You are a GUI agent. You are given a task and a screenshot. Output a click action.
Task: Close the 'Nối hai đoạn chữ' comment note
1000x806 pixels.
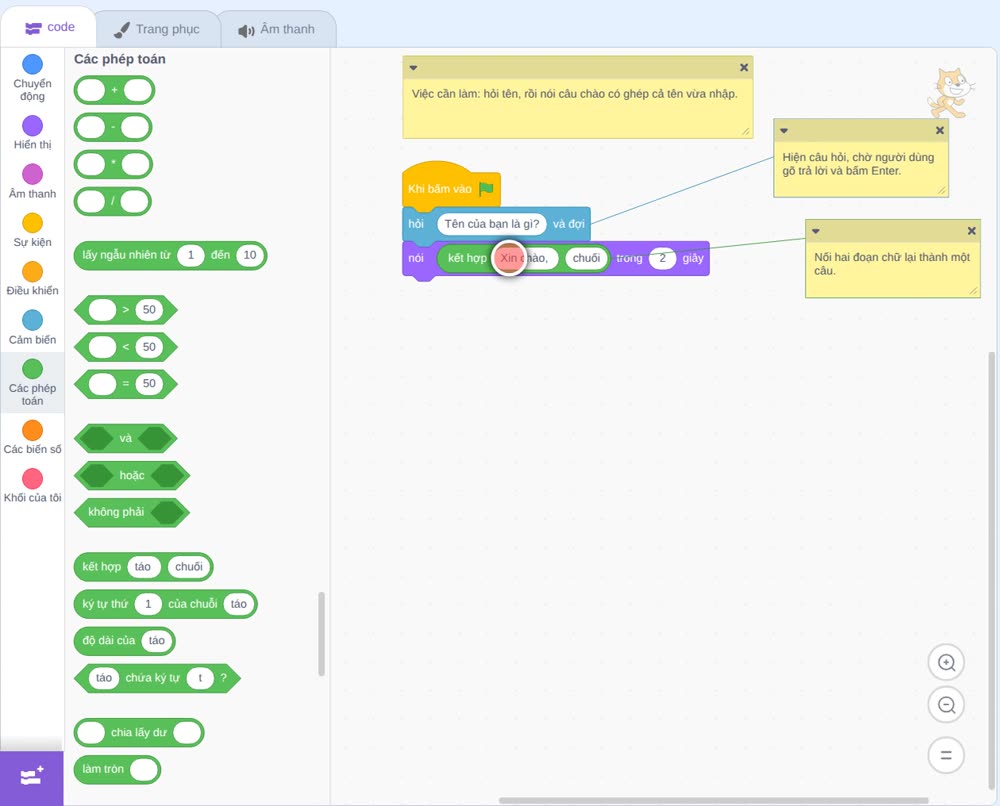click(x=971, y=231)
